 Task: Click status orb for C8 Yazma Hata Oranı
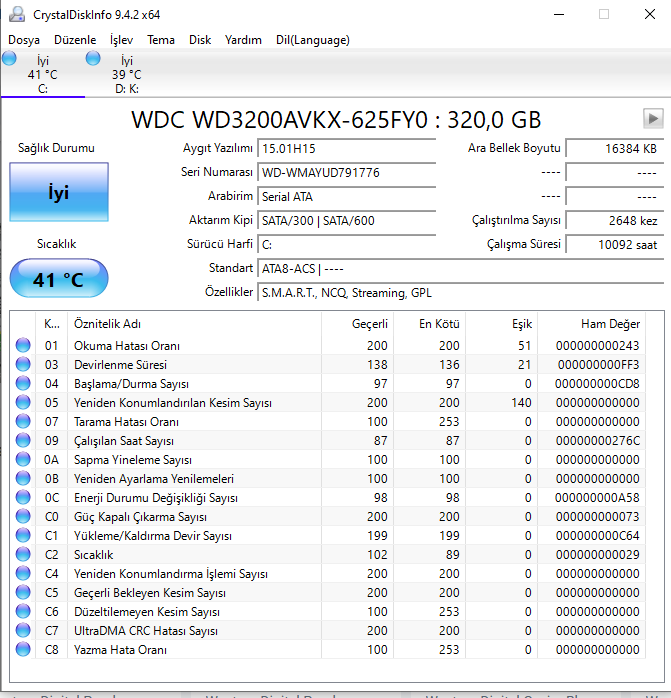[x=23, y=649]
